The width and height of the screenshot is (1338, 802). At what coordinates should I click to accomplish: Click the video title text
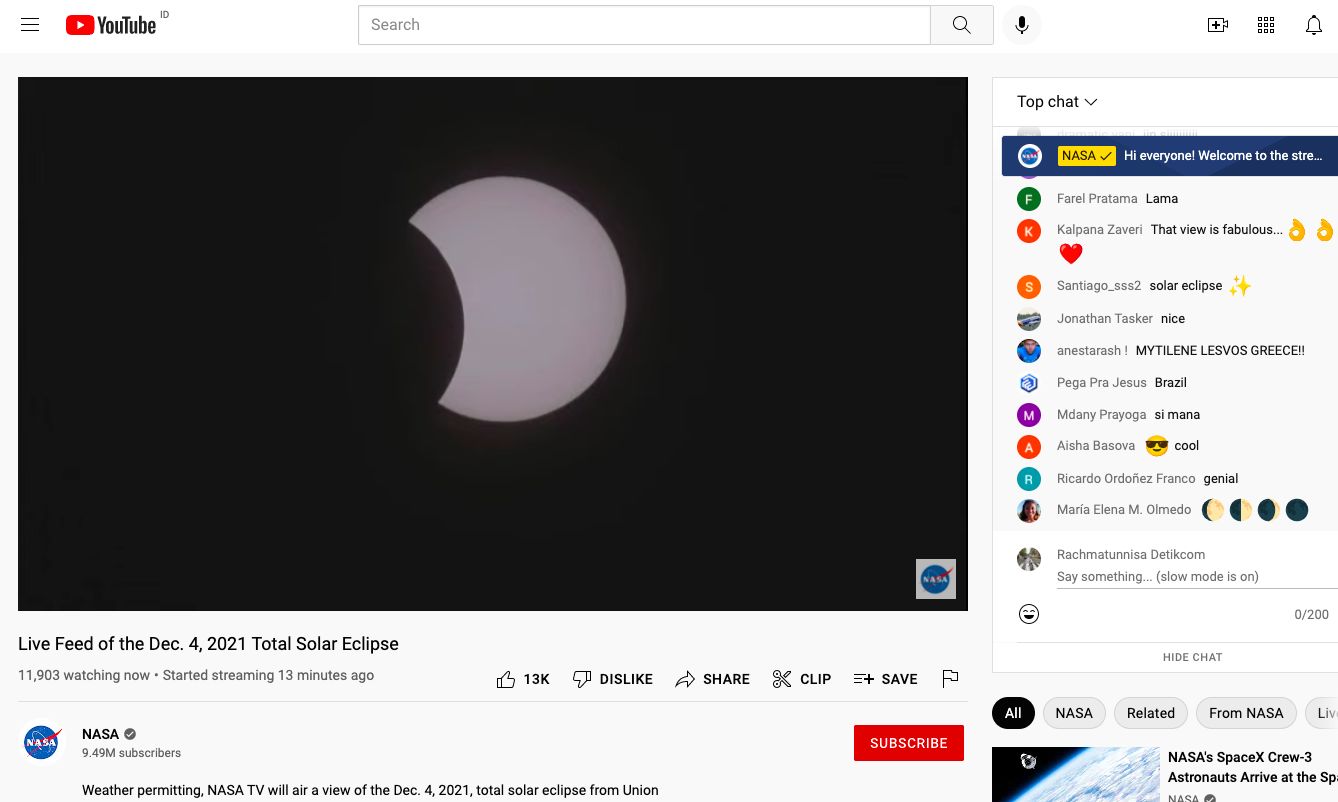[x=208, y=644]
